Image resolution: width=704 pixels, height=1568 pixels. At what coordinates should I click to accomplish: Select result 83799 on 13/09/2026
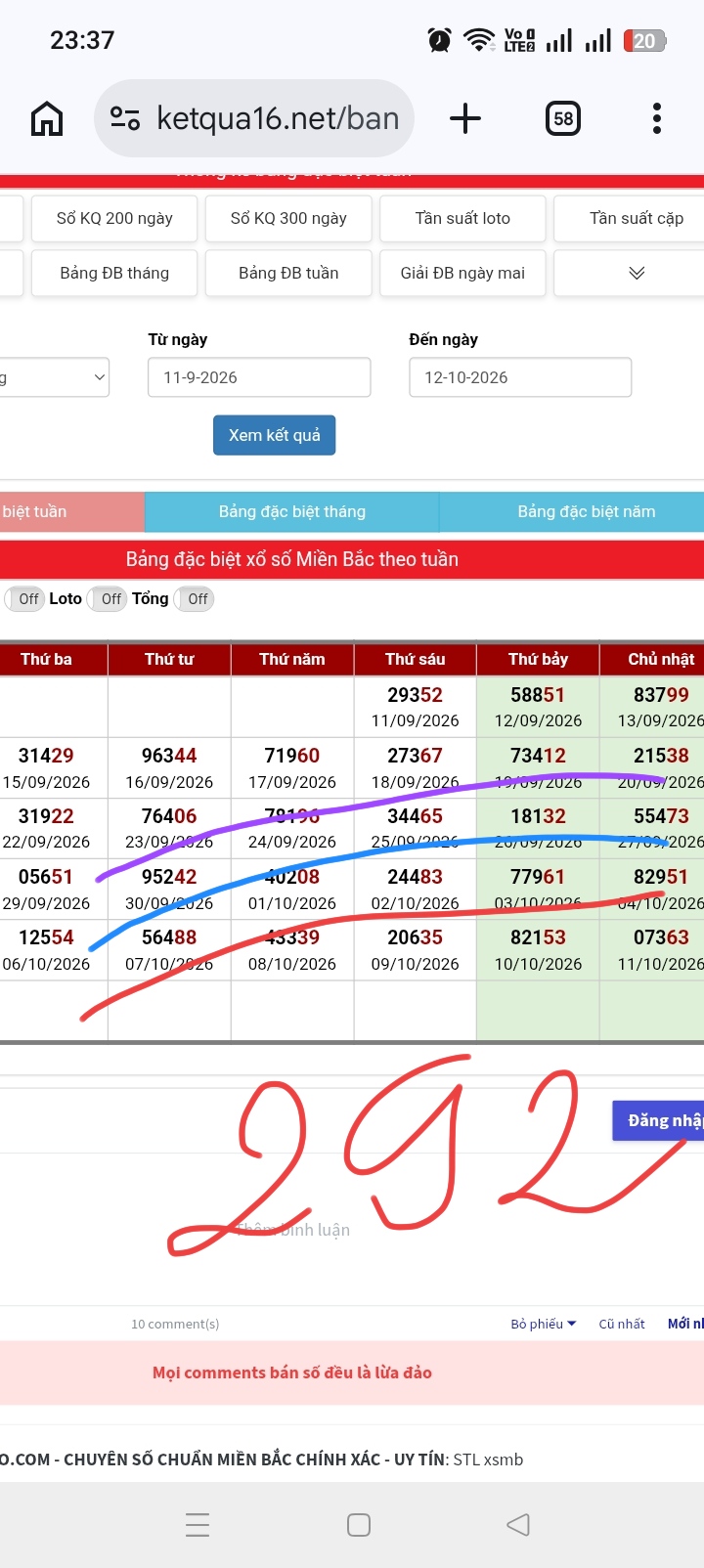(x=661, y=695)
